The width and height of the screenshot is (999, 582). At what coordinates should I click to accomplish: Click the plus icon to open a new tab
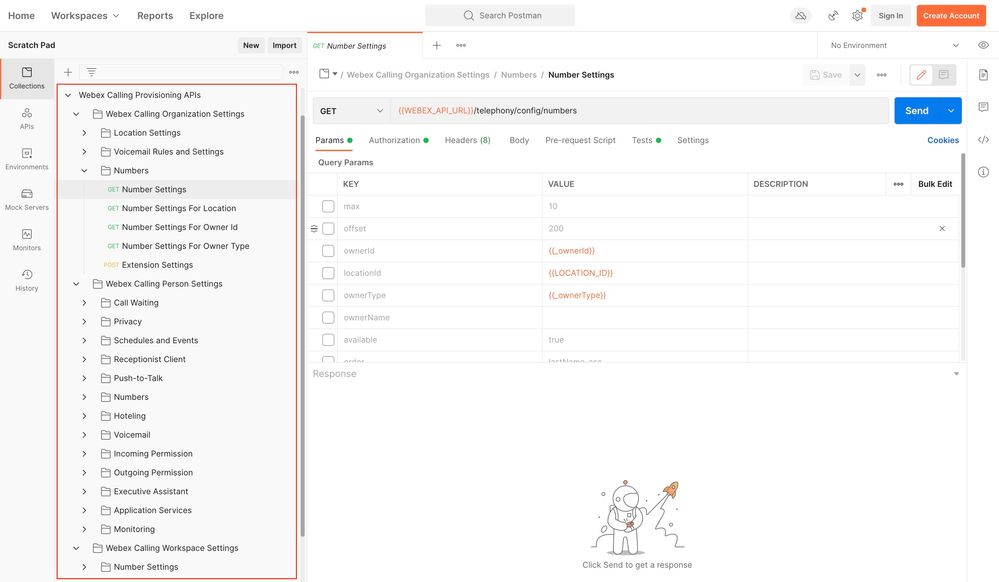[437, 45]
